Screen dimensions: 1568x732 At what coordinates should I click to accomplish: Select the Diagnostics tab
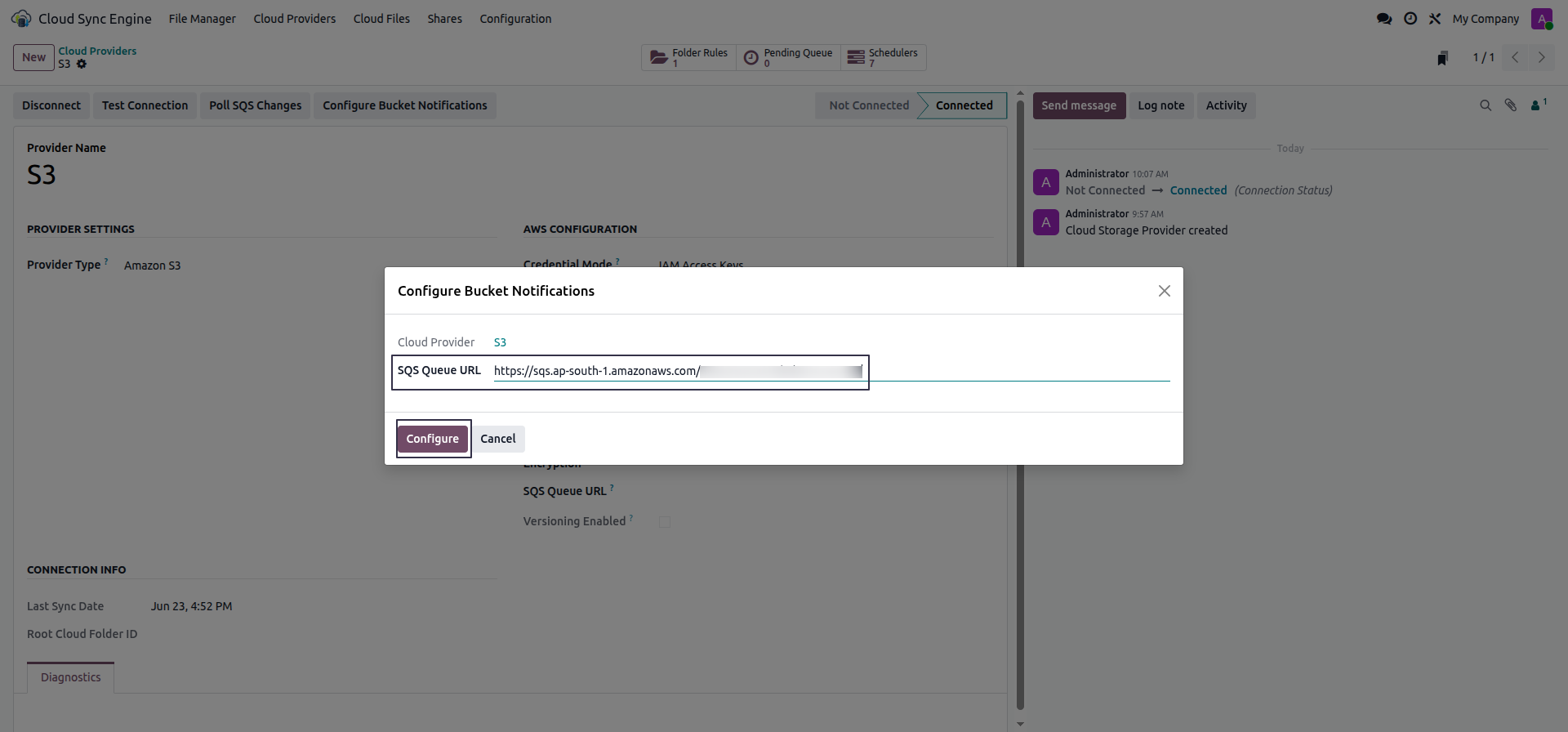(71, 677)
